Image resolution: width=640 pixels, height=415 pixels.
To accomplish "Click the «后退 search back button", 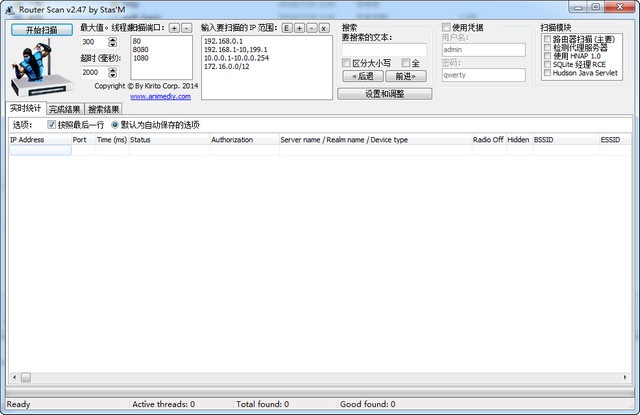I will pos(363,76).
